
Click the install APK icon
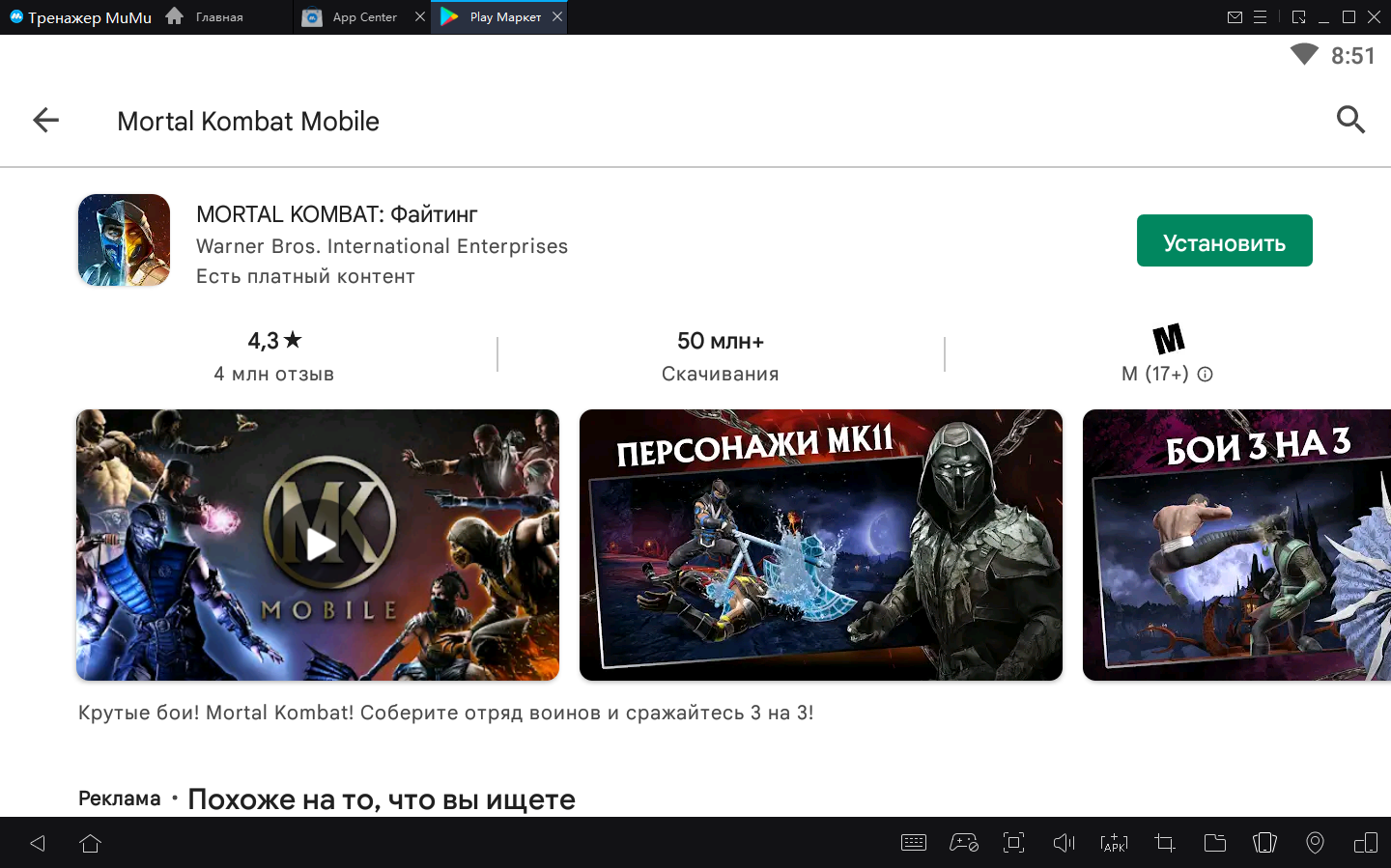point(1114,843)
